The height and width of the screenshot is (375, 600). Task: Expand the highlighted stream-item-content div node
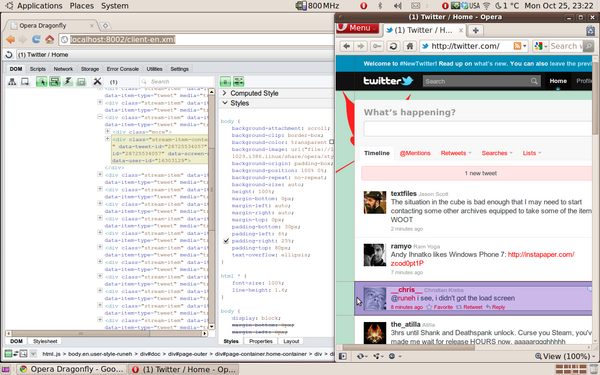click(x=108, y=139)
